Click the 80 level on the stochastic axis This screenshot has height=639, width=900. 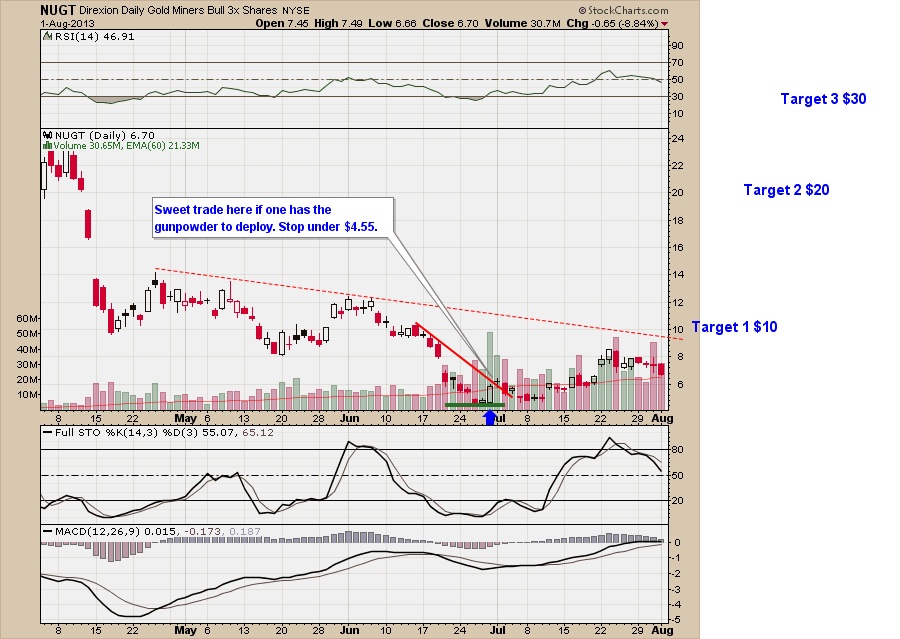(677, 450)
